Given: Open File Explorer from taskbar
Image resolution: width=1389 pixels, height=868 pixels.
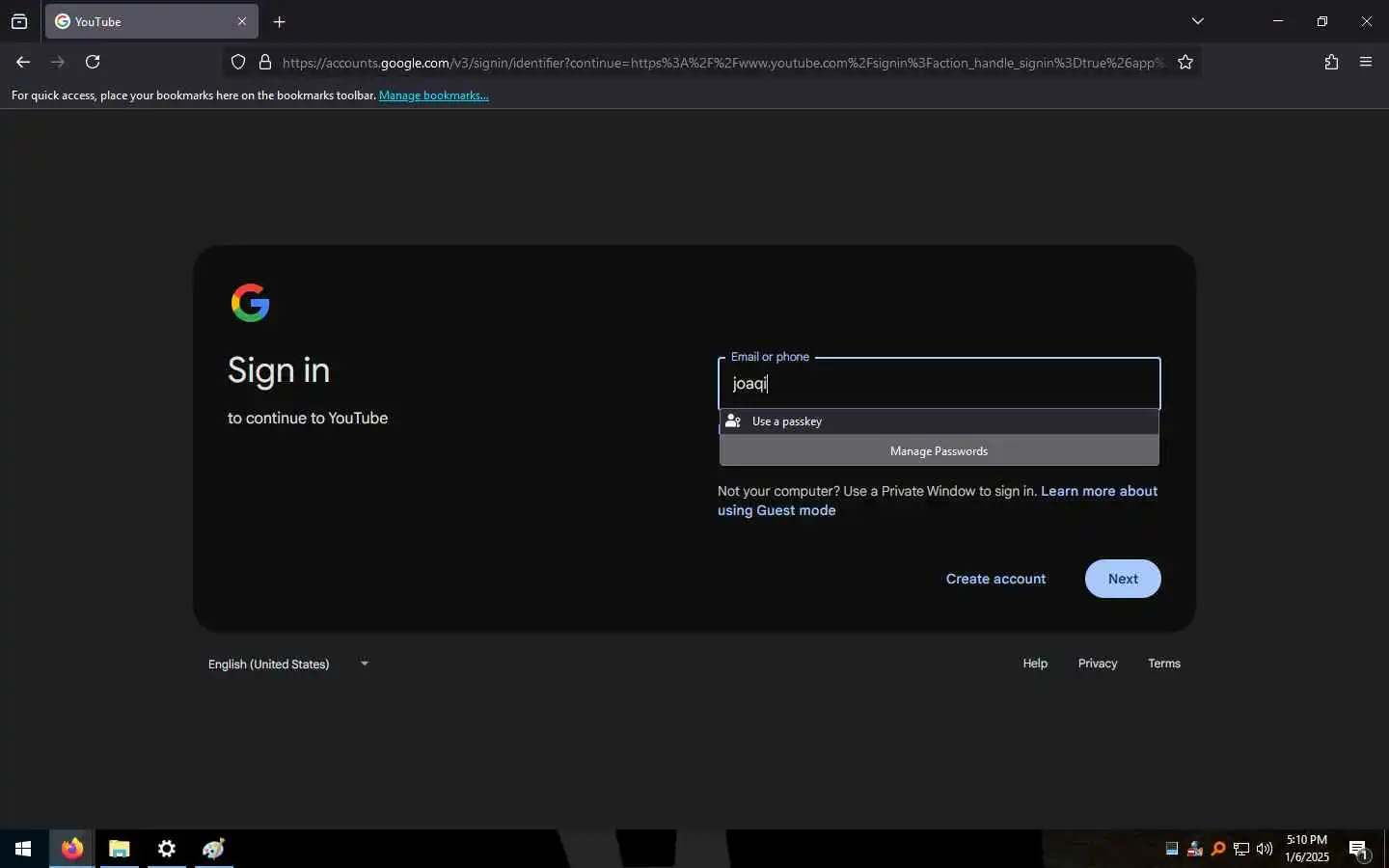Looking at the screenshot, I should 120,849.
